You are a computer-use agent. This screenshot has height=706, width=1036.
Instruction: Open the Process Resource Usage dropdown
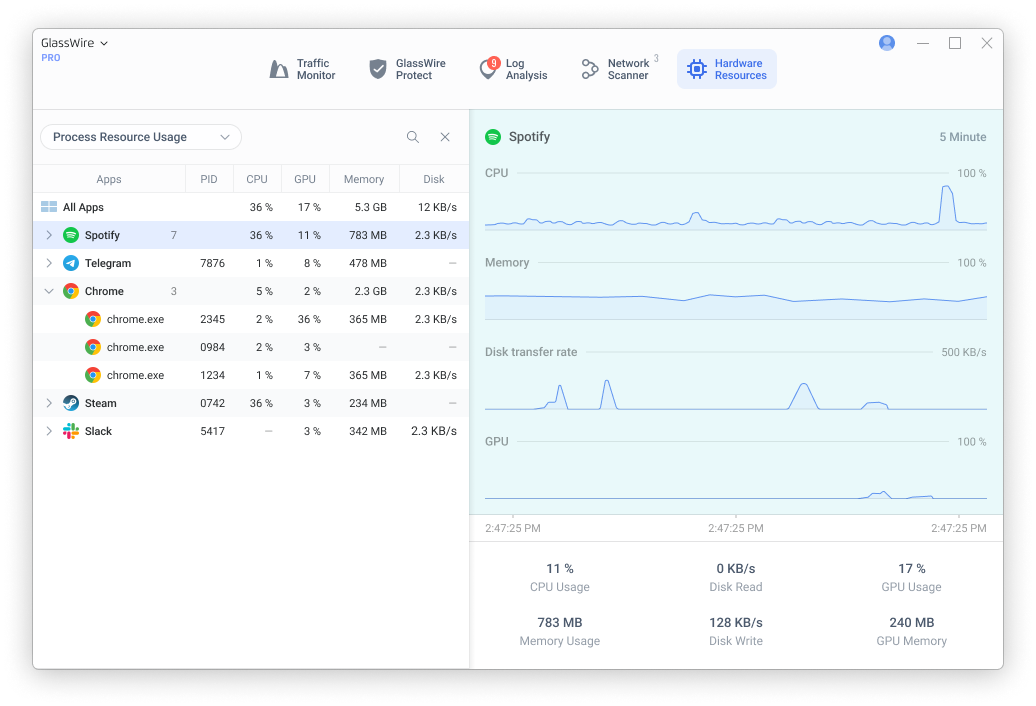tap(141, 137)
